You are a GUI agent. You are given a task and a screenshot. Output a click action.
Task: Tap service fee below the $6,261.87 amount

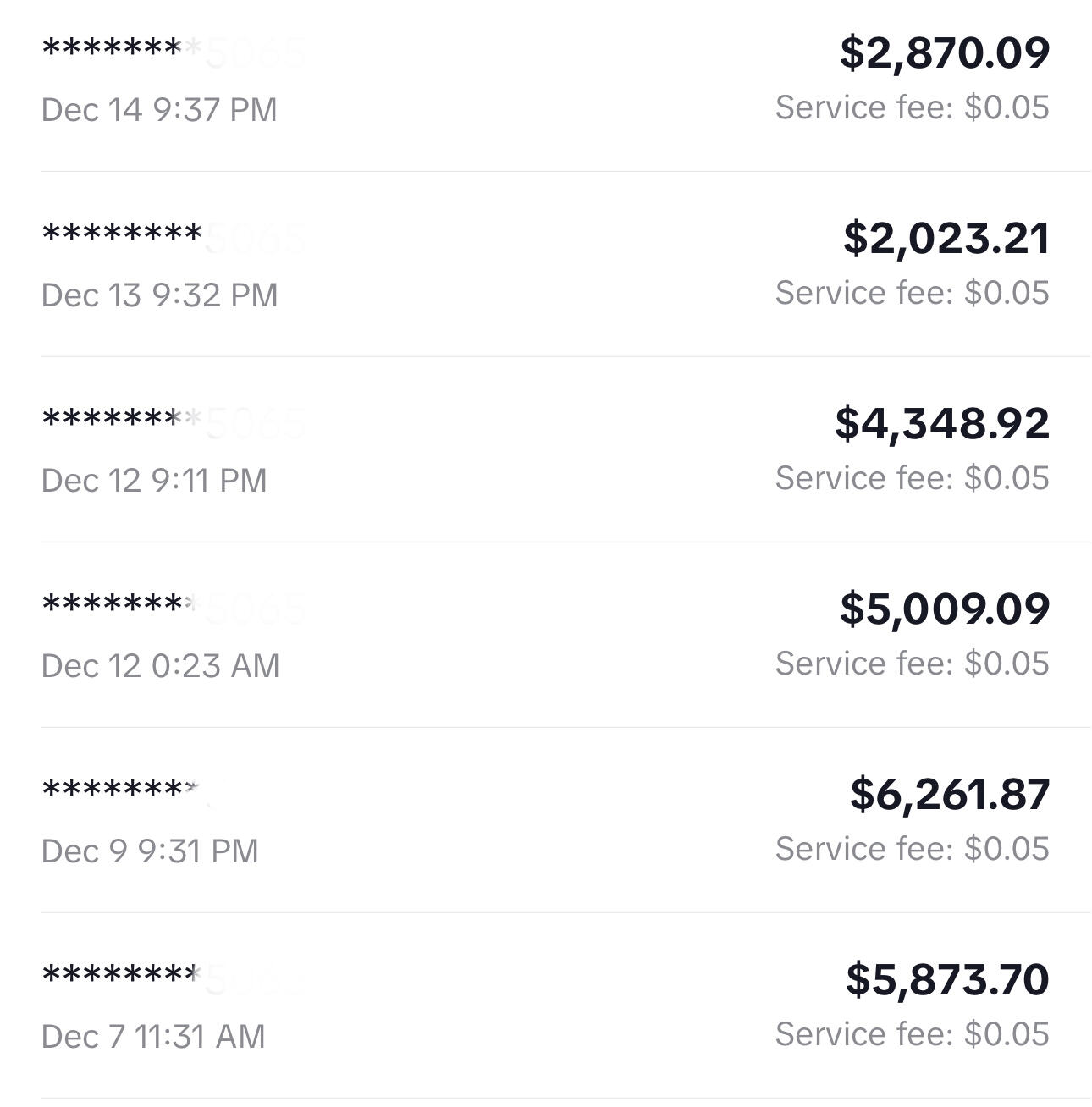coord(912,849)
